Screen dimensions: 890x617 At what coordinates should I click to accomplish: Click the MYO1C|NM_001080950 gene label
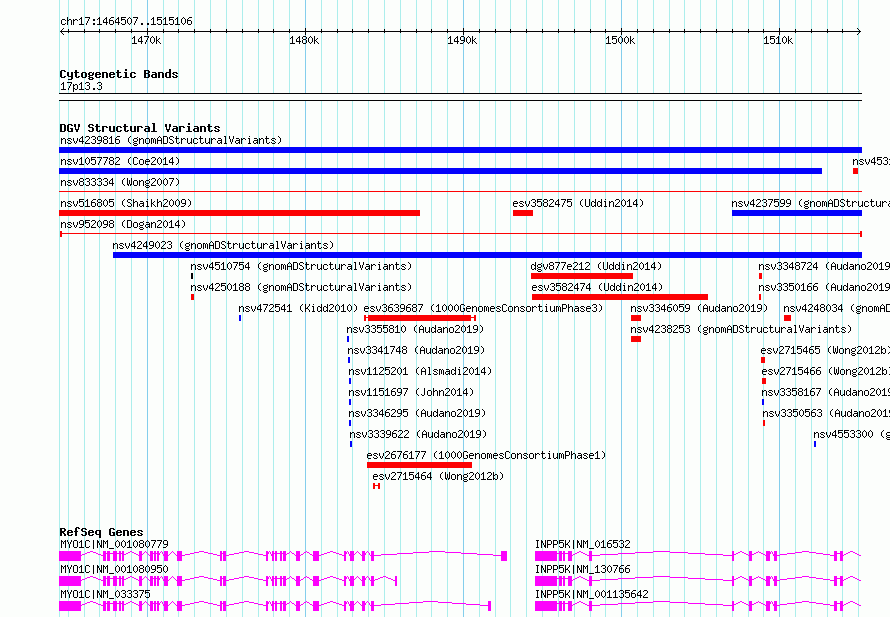point(114,569)
